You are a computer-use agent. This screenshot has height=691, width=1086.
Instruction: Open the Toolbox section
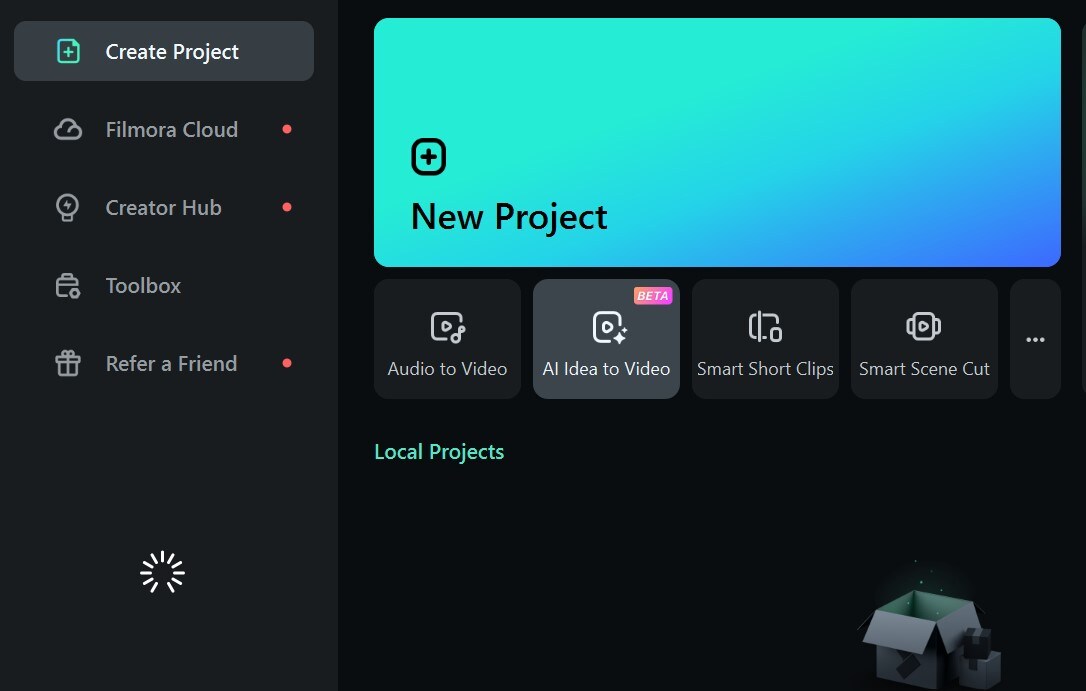(163, 286)
